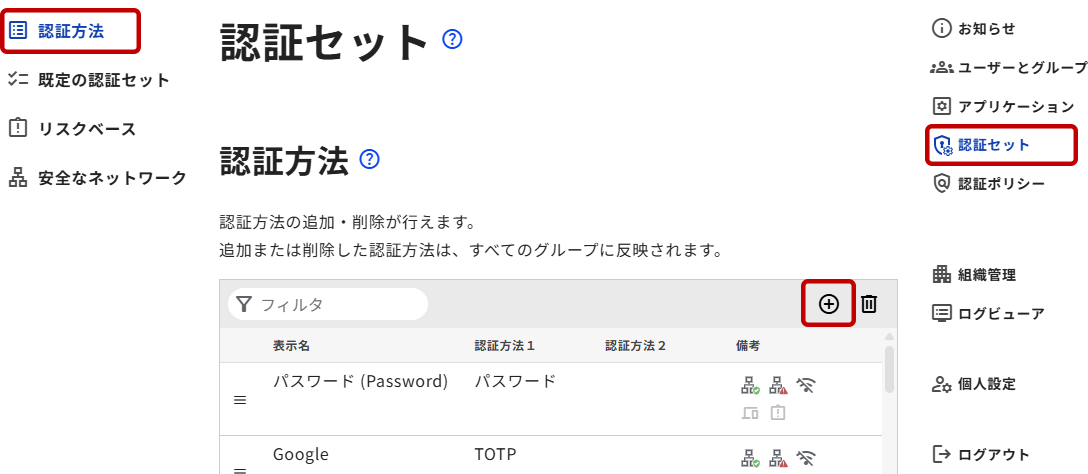Image resolution: width=1088 pixels, height=474 pixels.
Task: Click the add authentication method plus icon
Action: pyautogui.click(x=829, y=304)
